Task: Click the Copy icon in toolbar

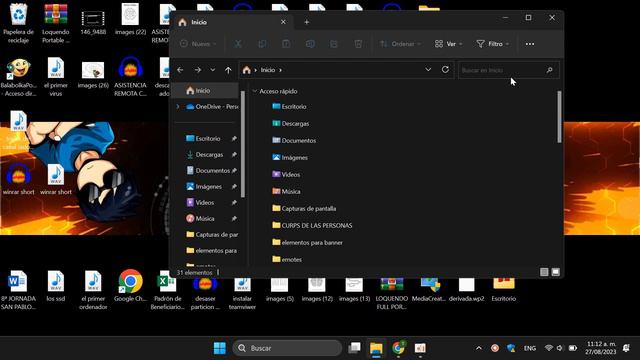Action: click(262, 44)
